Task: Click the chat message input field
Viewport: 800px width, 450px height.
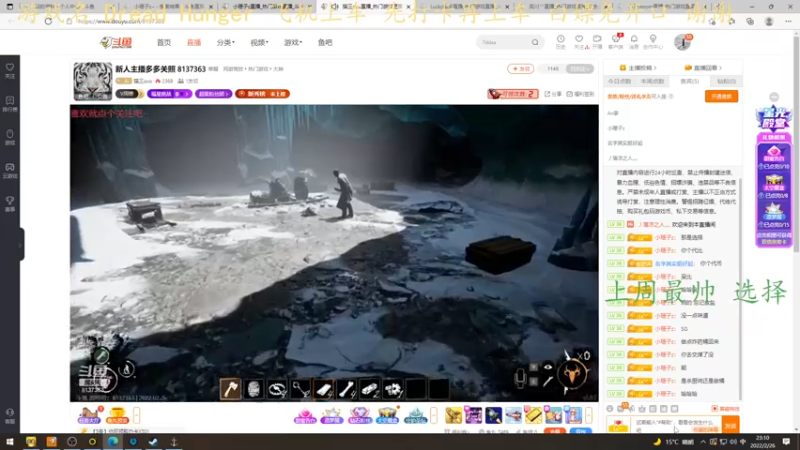Action: (677, 425)
